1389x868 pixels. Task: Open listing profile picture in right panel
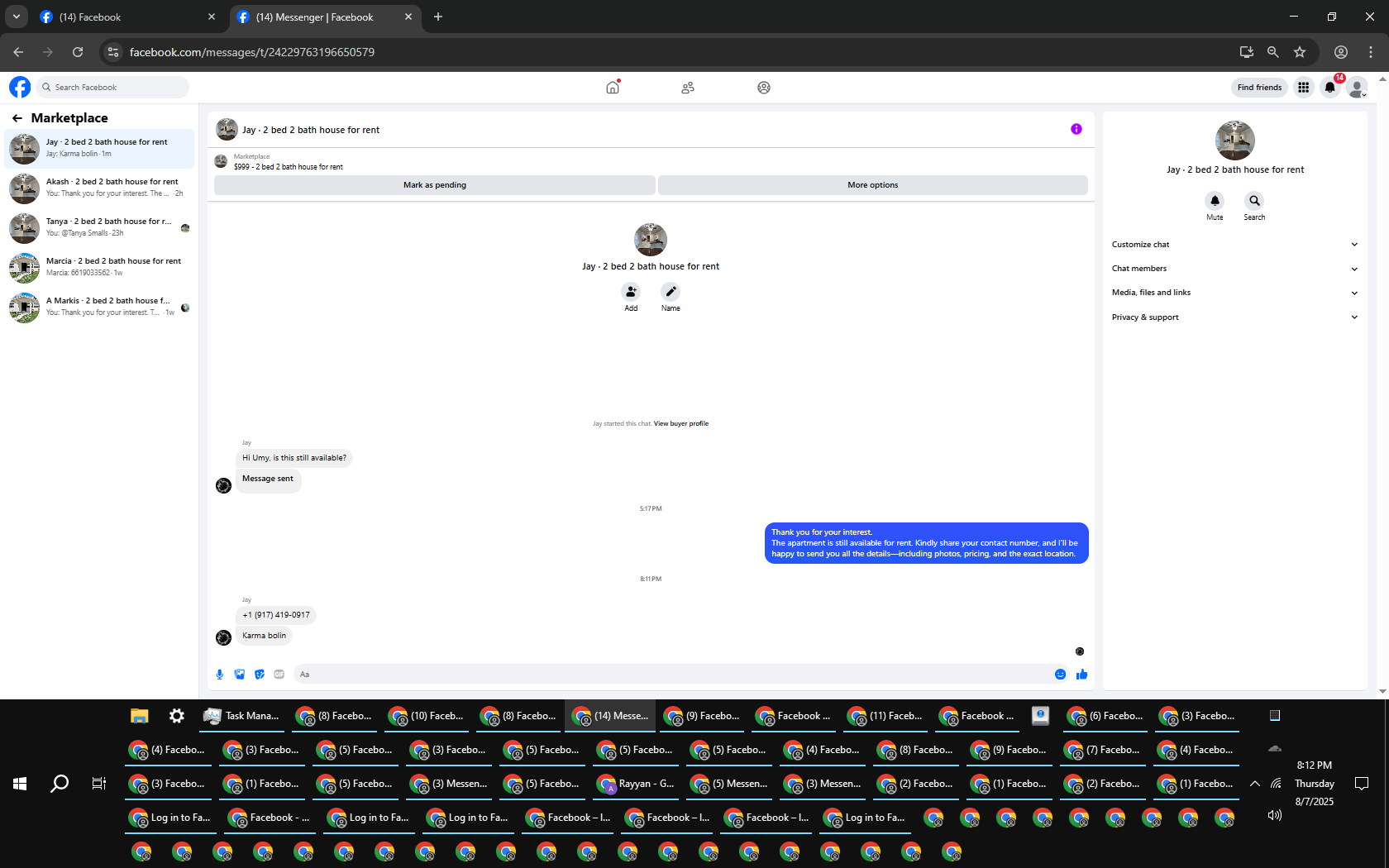point(1235,141)
